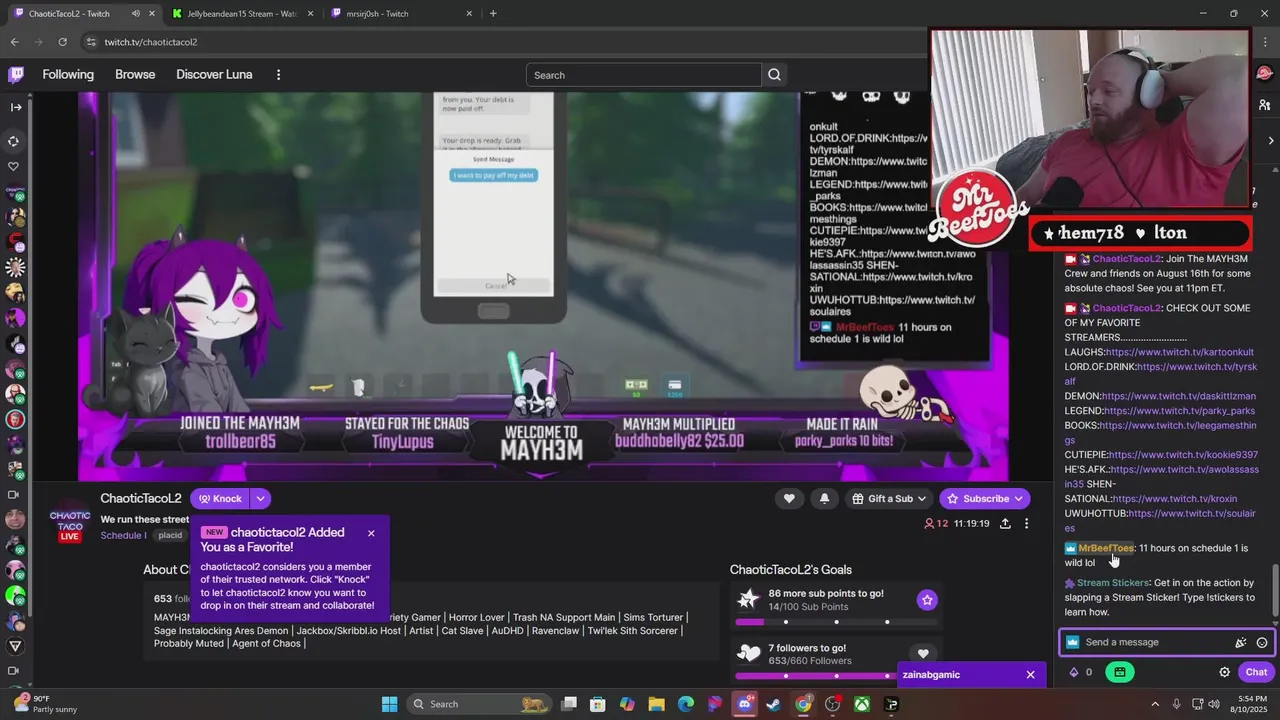Open the parky_parks link in chat
The image size is (1280, 720).
point(1179,411)
